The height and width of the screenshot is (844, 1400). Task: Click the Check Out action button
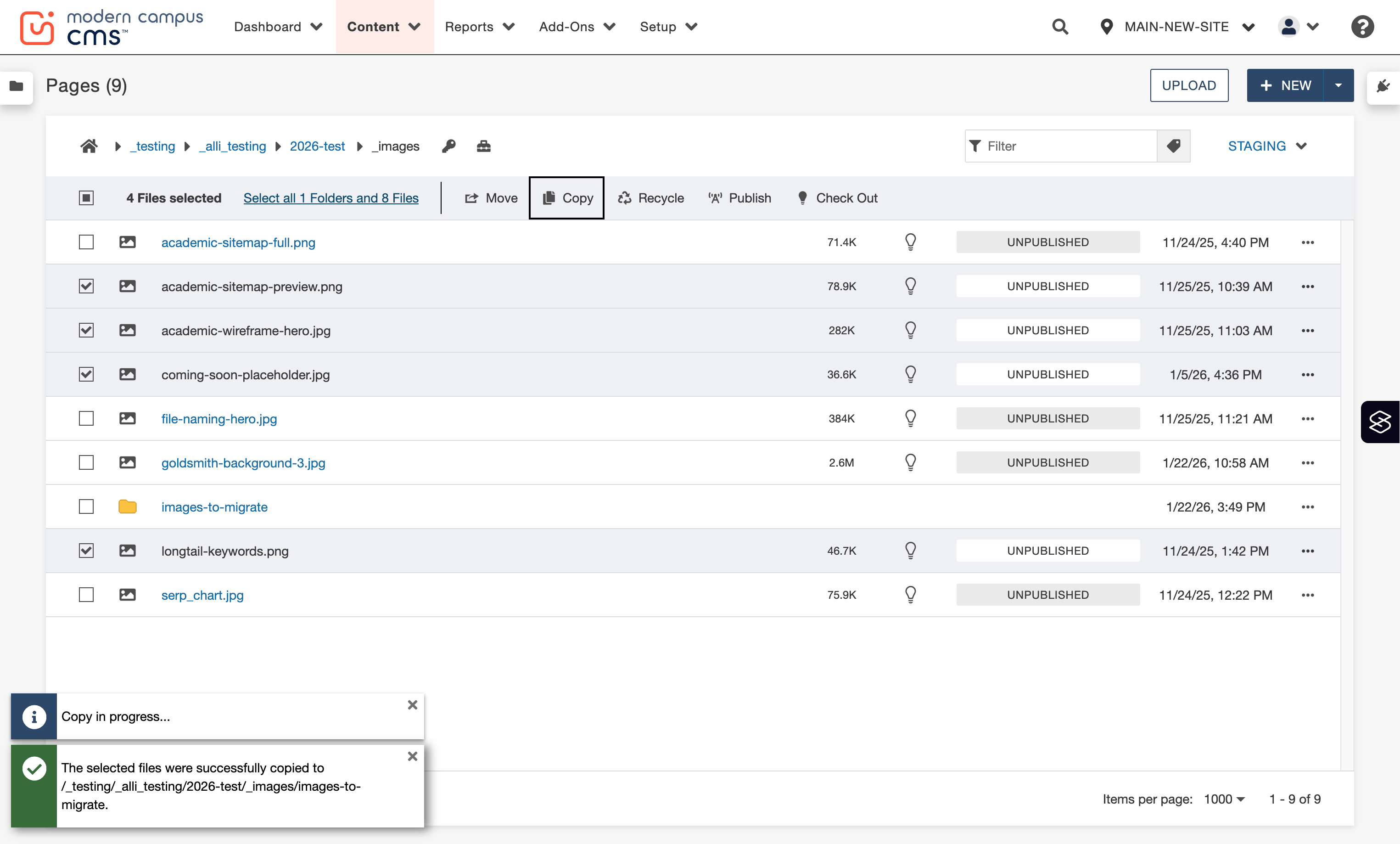pos(838,198)
